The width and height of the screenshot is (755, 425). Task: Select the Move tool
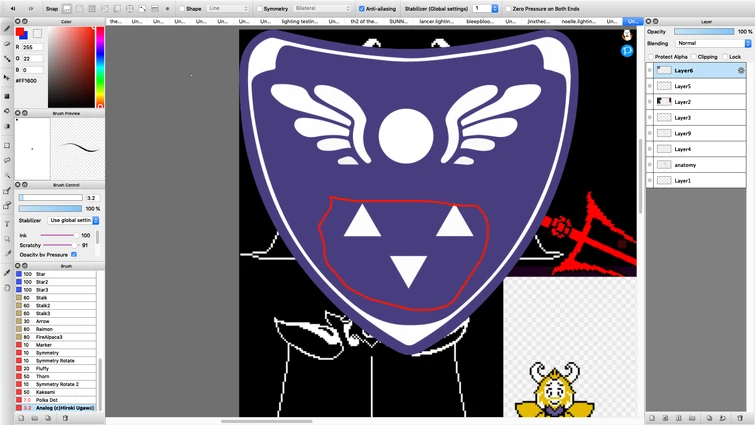click(x=7, y=77)
